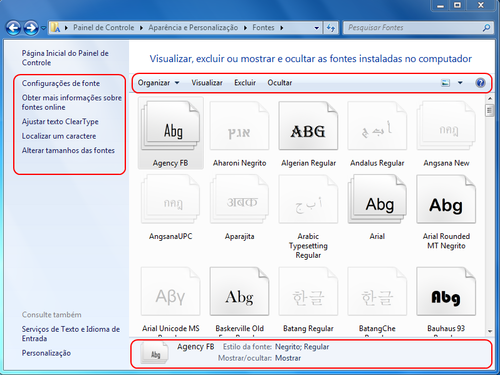Open the Organizar menu
500x375 pixels.
(158, 83)
